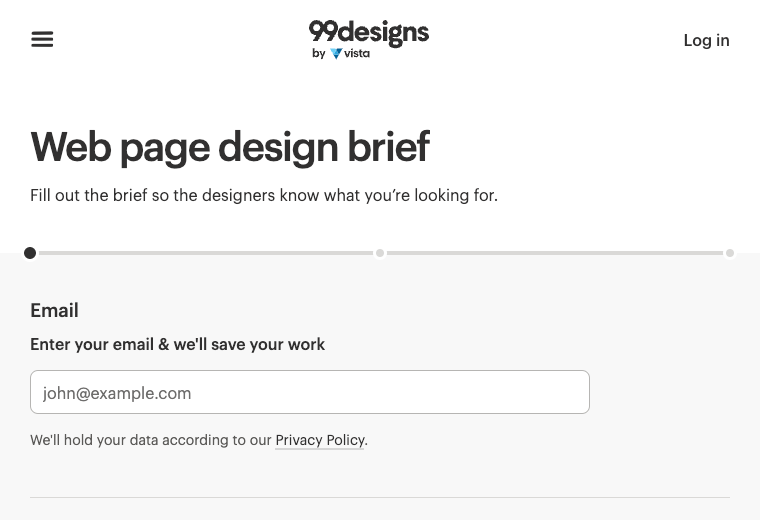Click the john@example.com placeholder text

pos(117,393)
